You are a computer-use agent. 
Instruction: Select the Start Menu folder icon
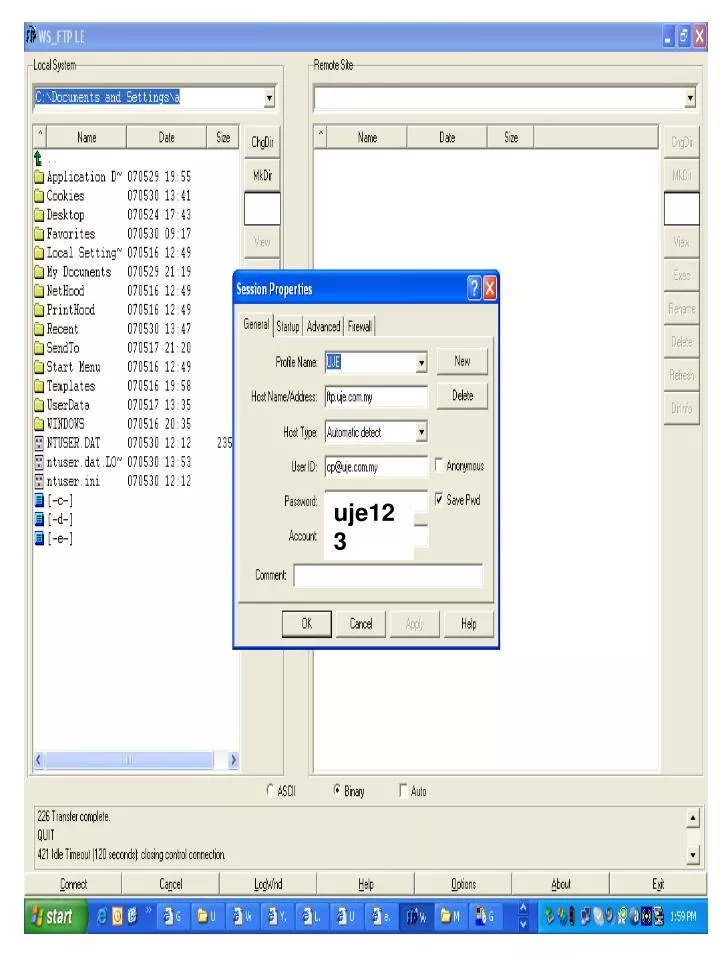click(39, 367)
